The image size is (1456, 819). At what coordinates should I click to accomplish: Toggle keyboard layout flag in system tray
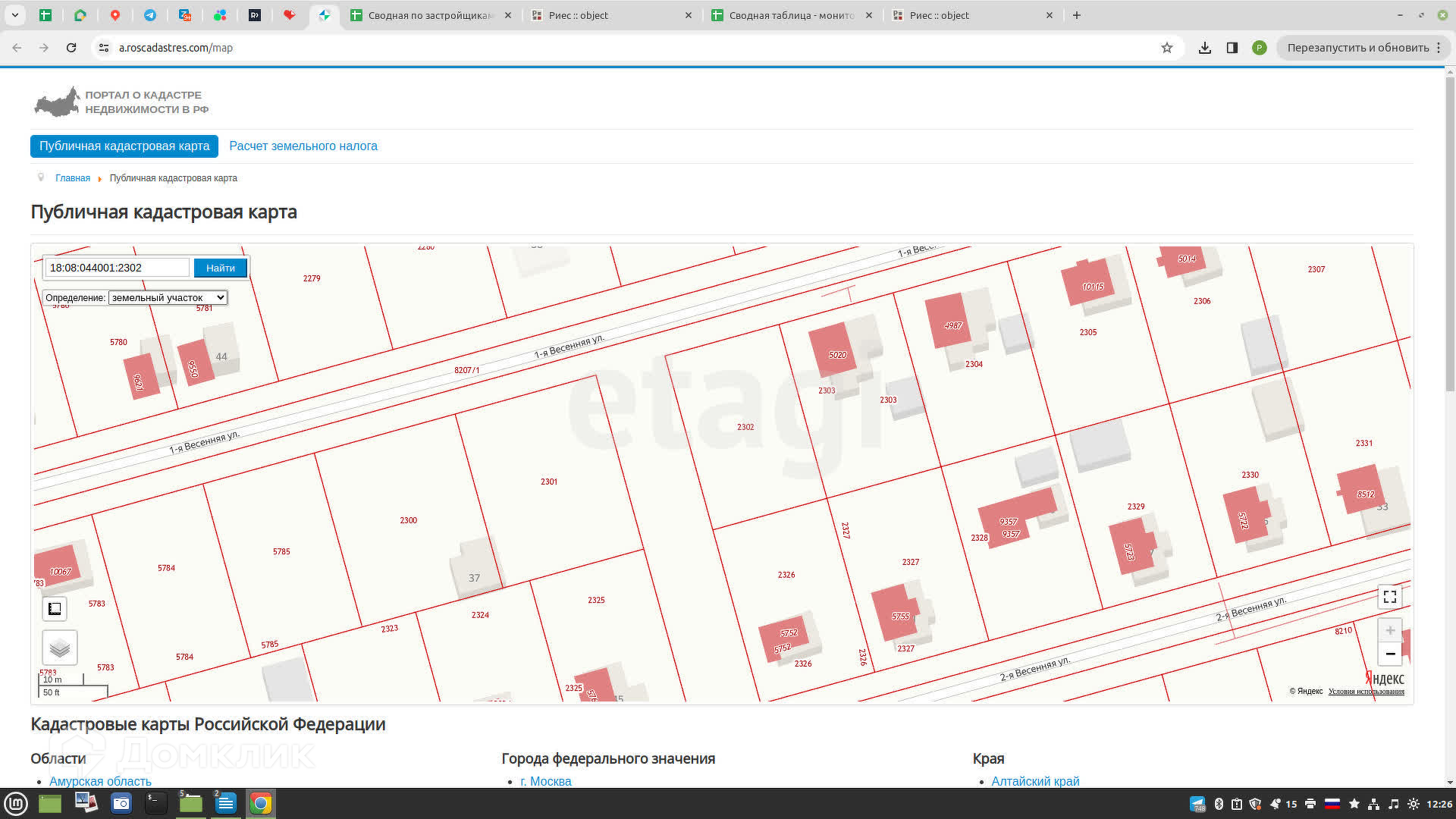click(x=1332, y=804)
